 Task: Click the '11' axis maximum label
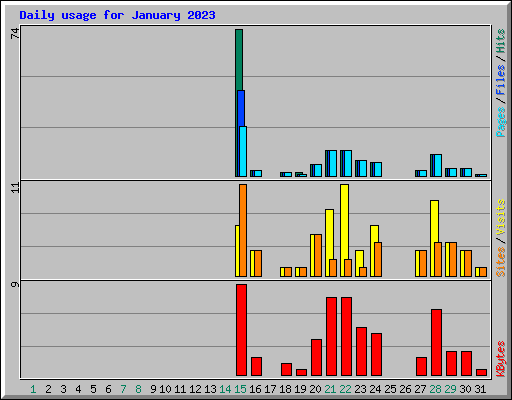[x=15, y=188]
